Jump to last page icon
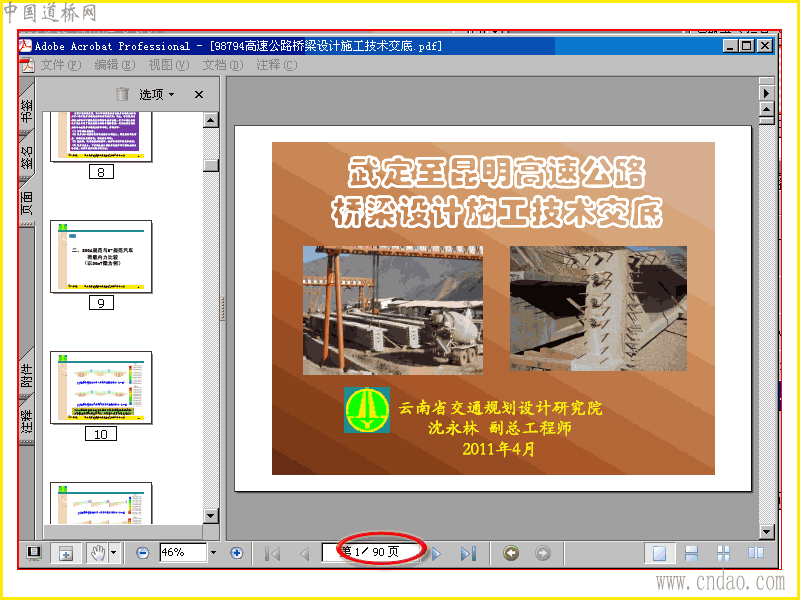This screenshot has height=600, width=800. [468, 553]
